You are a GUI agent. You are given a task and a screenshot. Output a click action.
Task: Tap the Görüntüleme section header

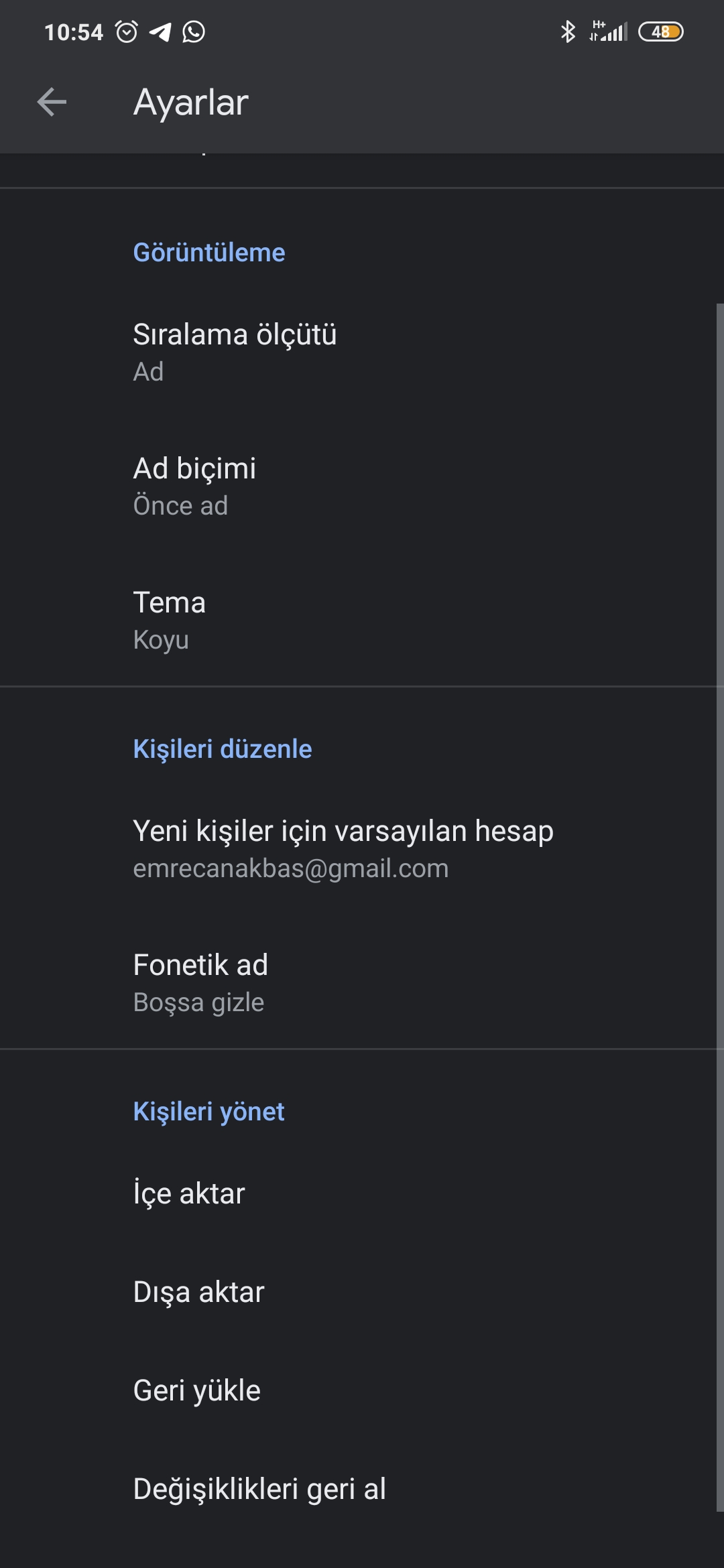[x=209, y=253]
